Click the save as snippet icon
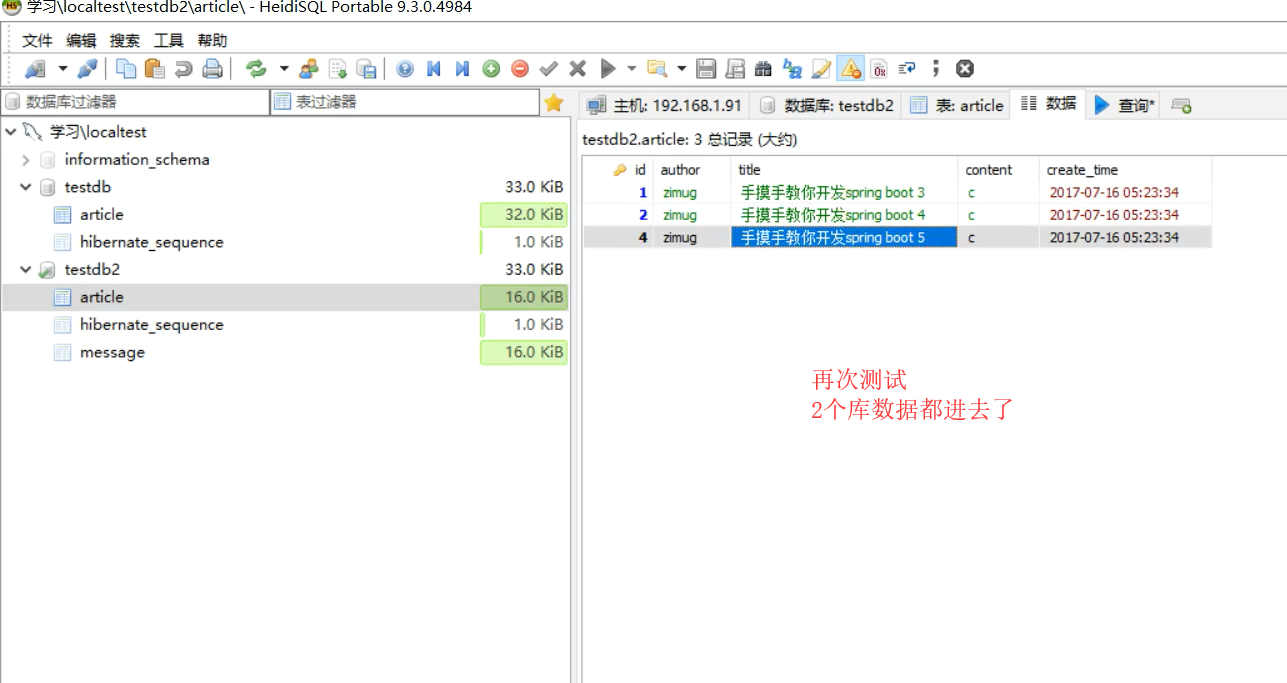1287x683 pixels. click(735, 69)
